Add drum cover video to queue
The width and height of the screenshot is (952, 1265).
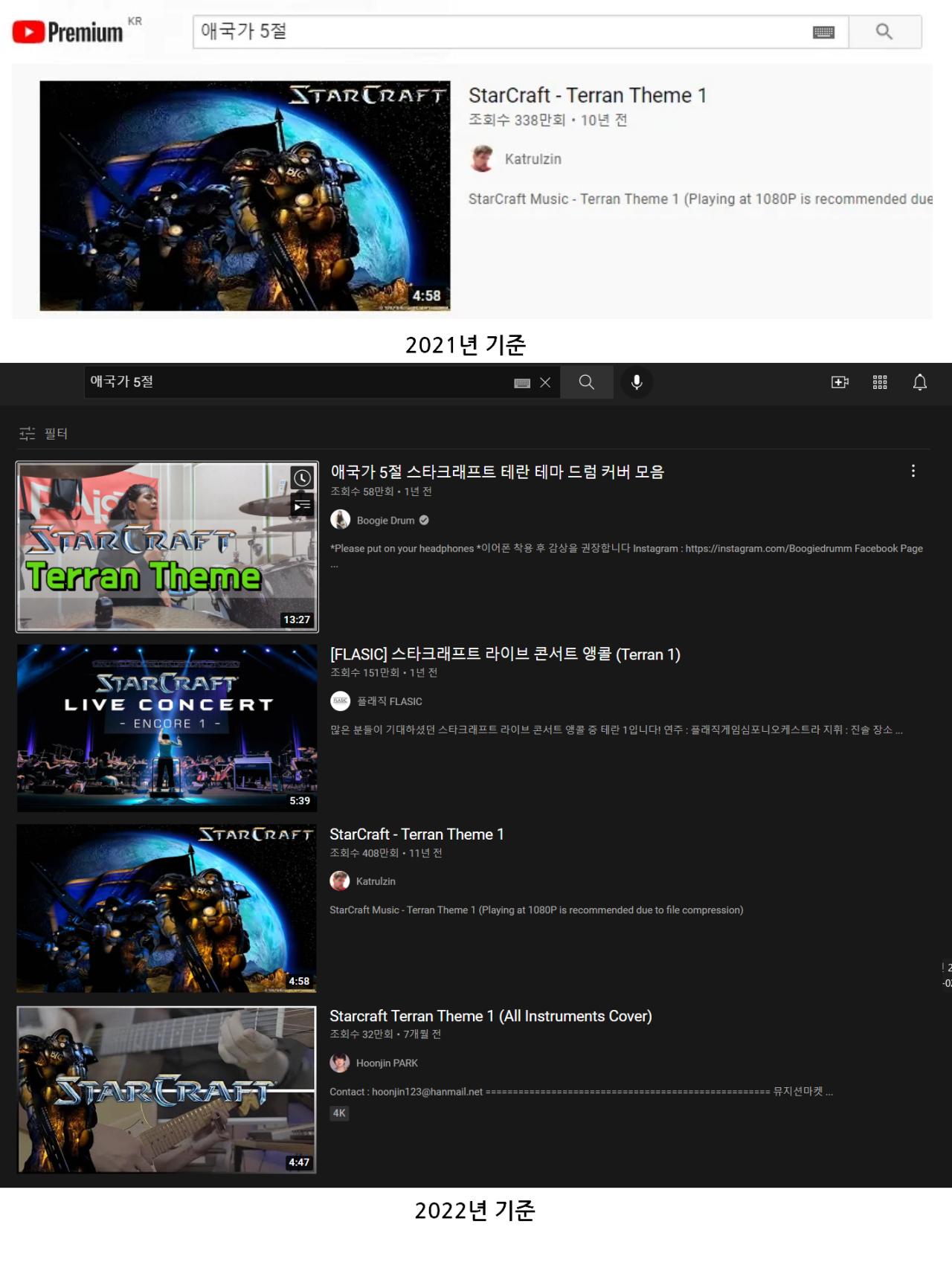click(x=302, y=506)
